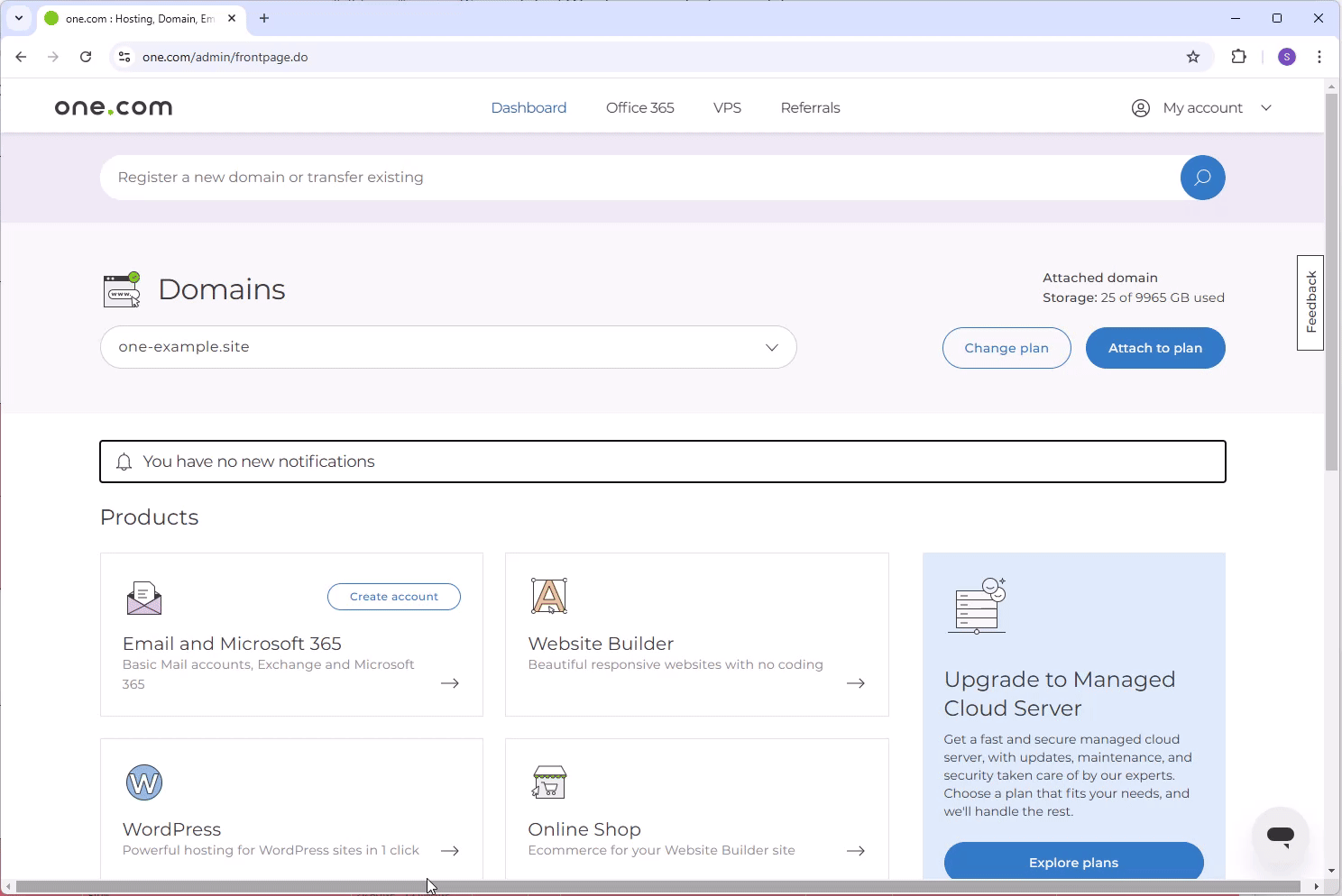Open the My account dropdown chevron
Image resolution: width=1342 pixels, height=896 pixels.
point(1266,107)
